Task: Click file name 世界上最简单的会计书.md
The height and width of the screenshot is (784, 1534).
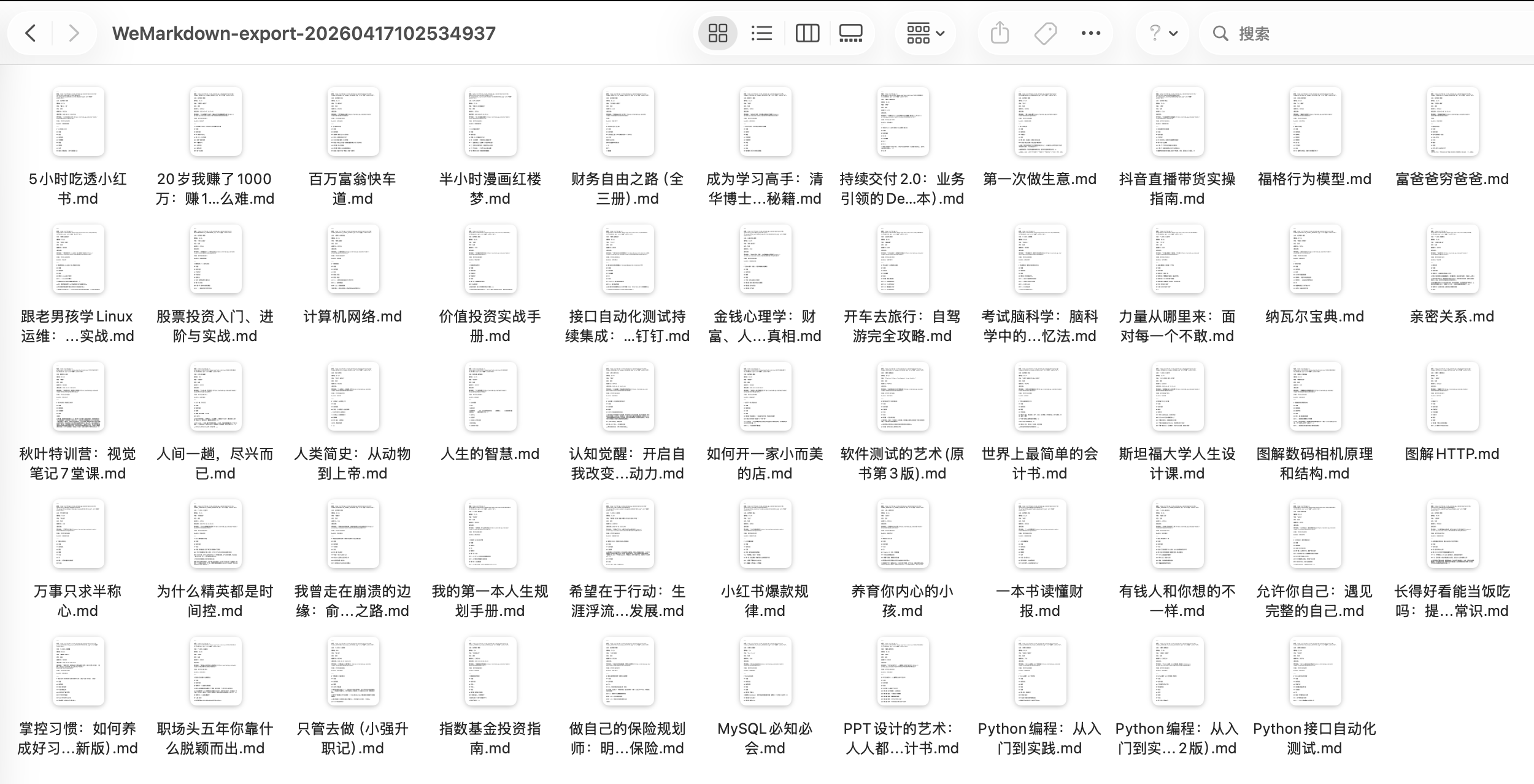Action: 1040,464
